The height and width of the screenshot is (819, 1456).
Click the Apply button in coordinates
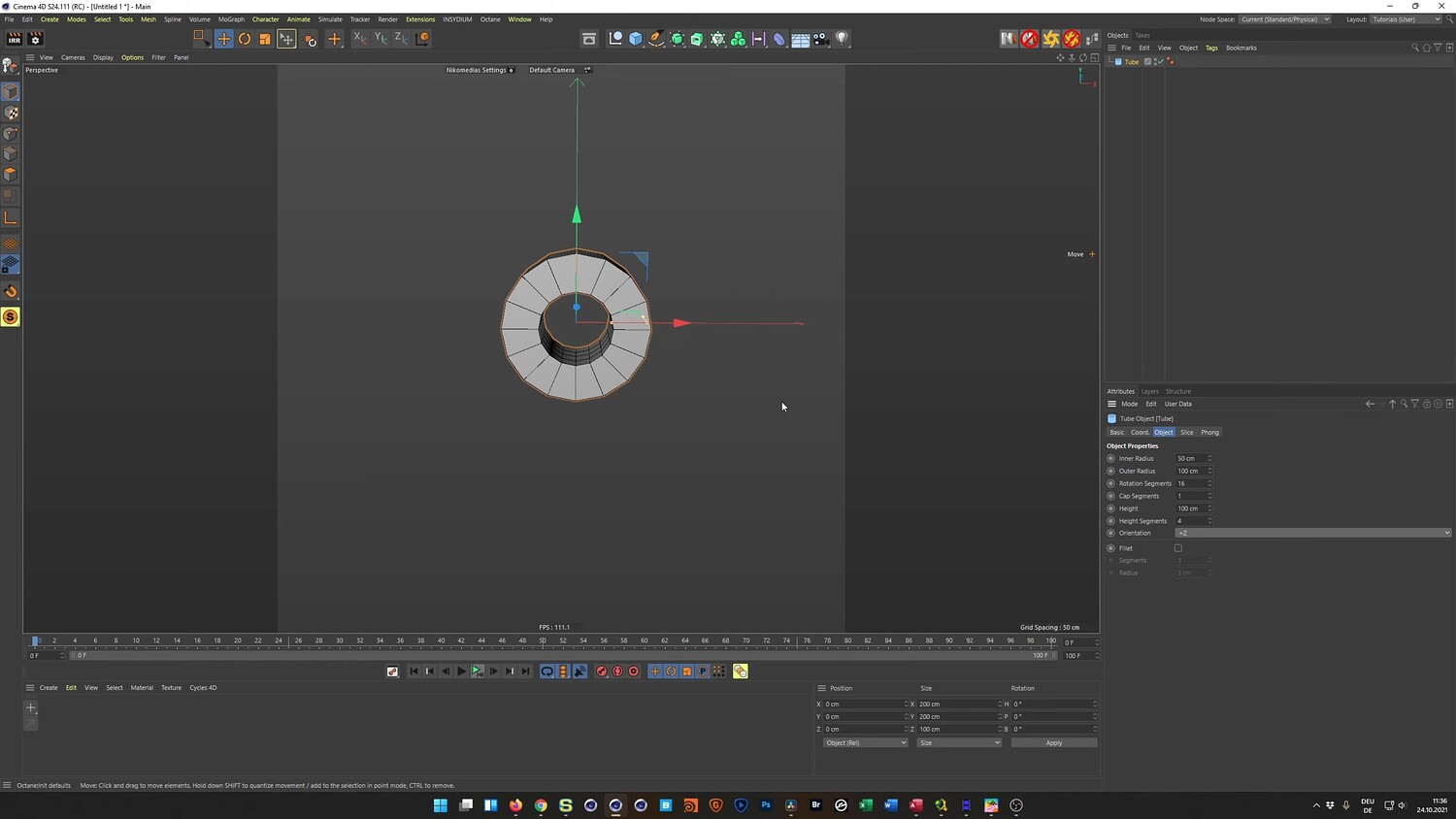coord(1054,743)
